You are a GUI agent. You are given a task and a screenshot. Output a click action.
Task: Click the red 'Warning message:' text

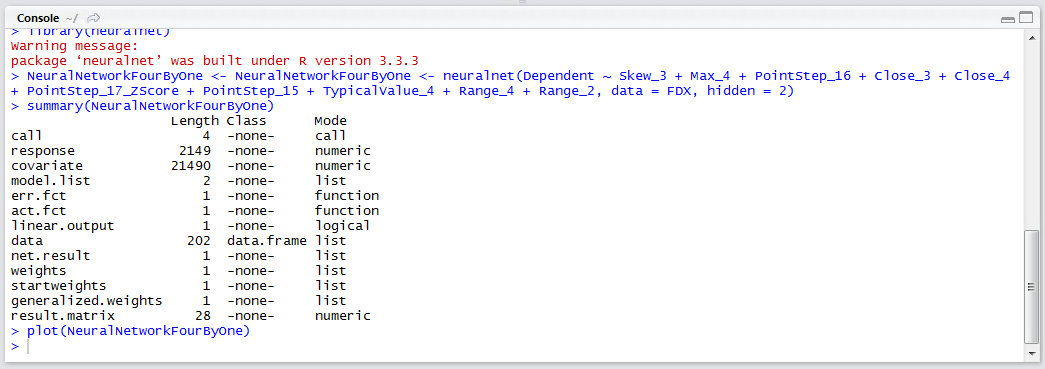tap(74, 46)
